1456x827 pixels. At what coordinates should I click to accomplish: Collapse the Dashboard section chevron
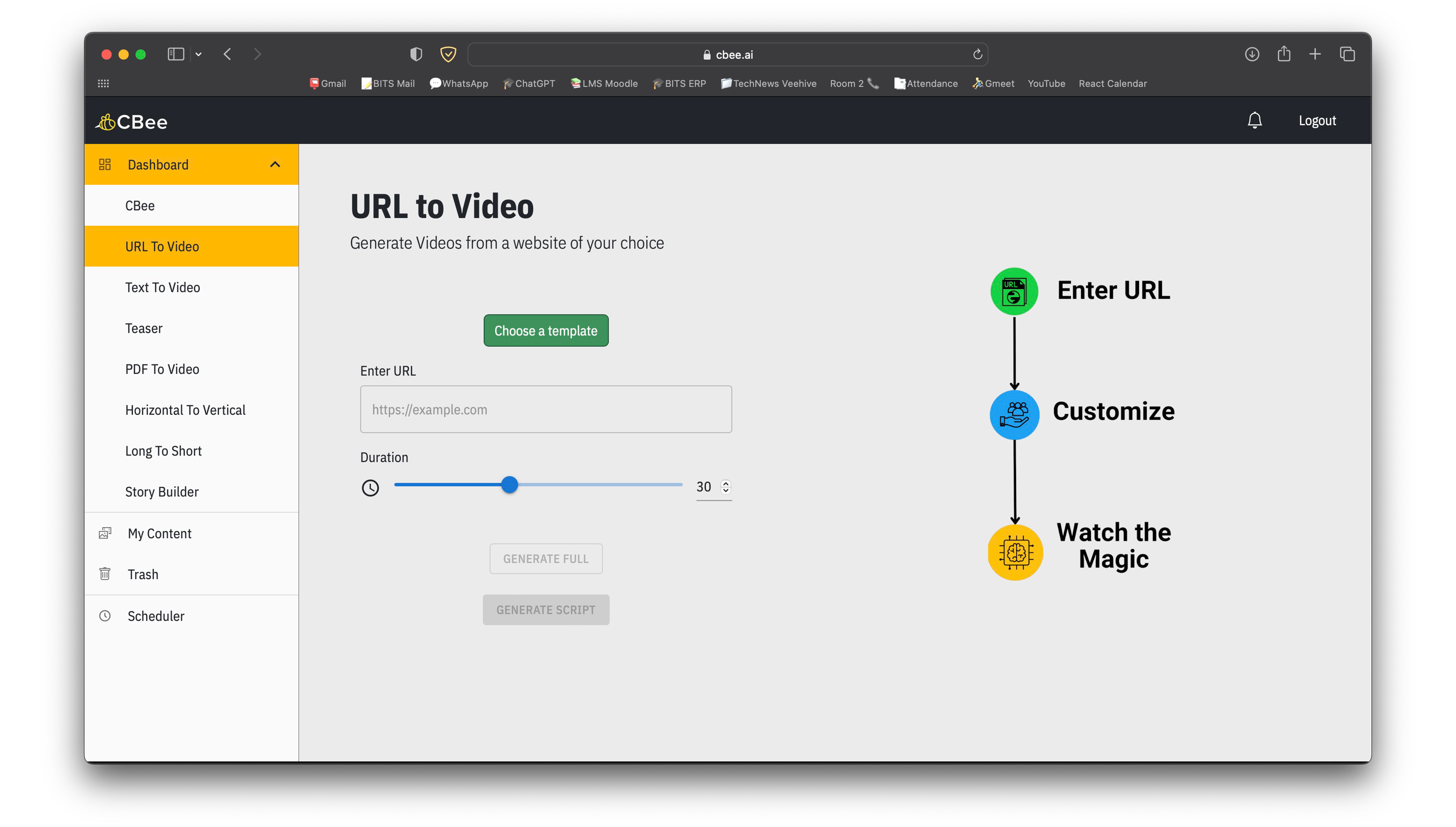(x=275, y=165)
